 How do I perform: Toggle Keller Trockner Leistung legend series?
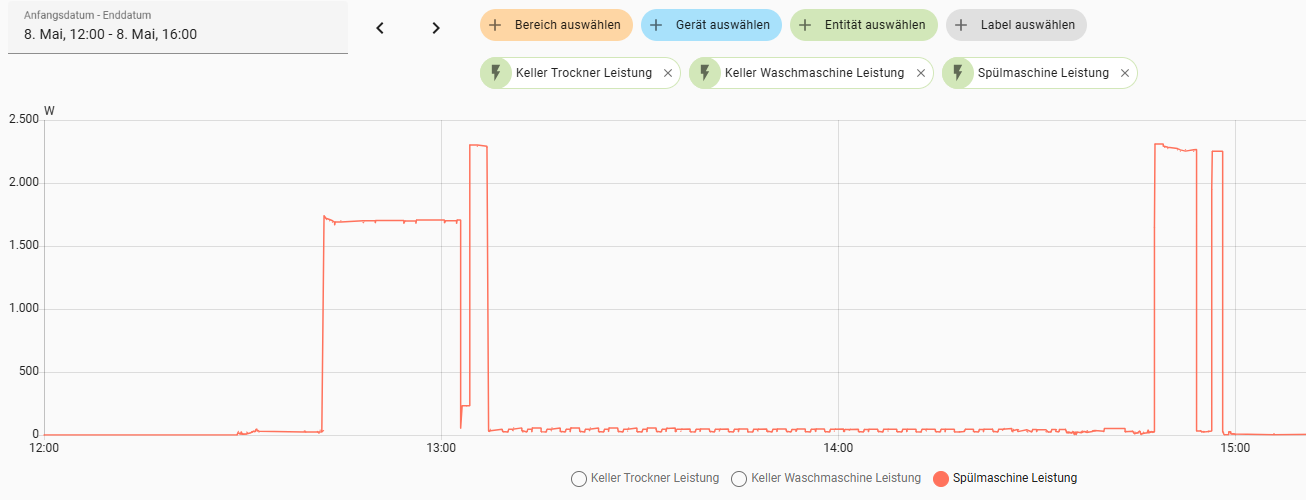[645, 478]
